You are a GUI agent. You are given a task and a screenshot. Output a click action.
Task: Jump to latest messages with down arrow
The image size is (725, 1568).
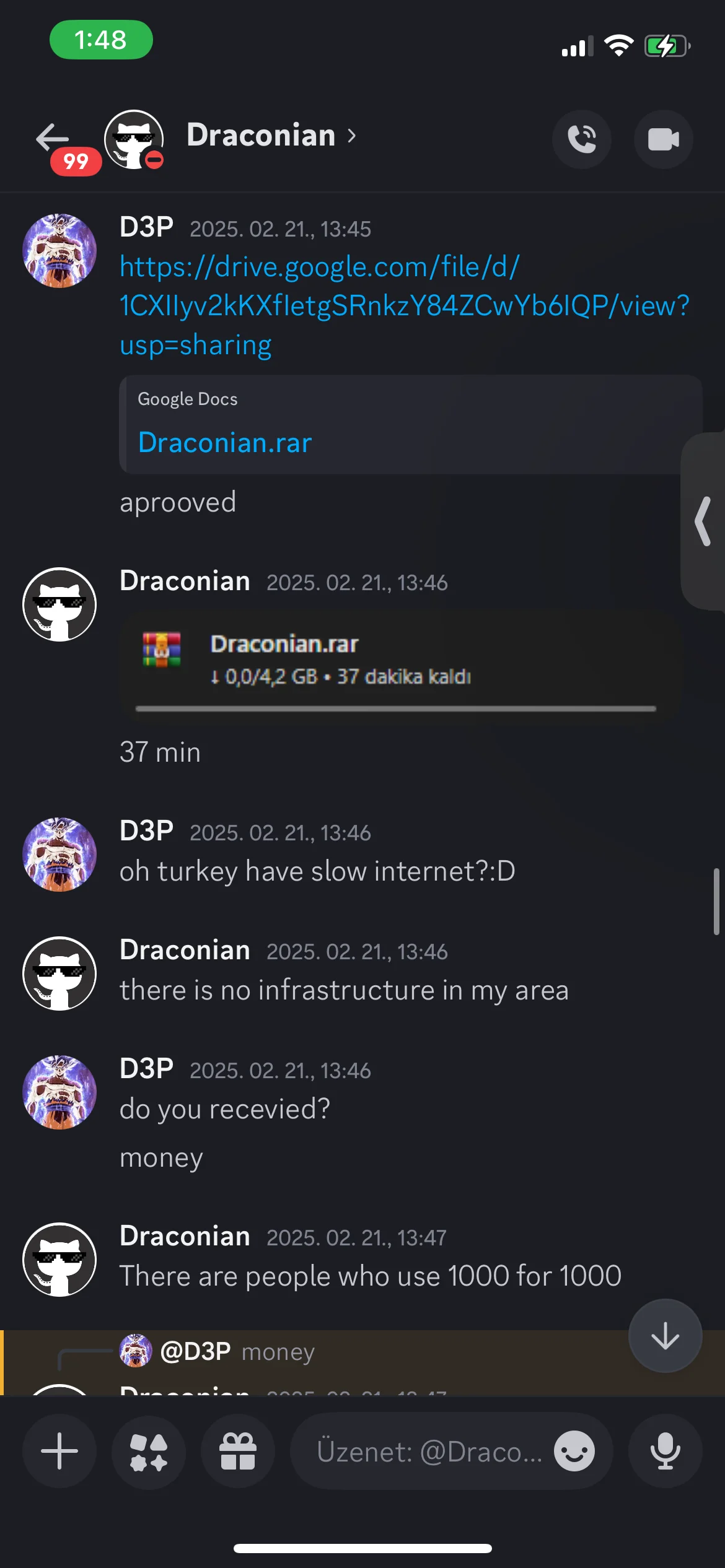pyautogui.click(x=666, y=1336)
